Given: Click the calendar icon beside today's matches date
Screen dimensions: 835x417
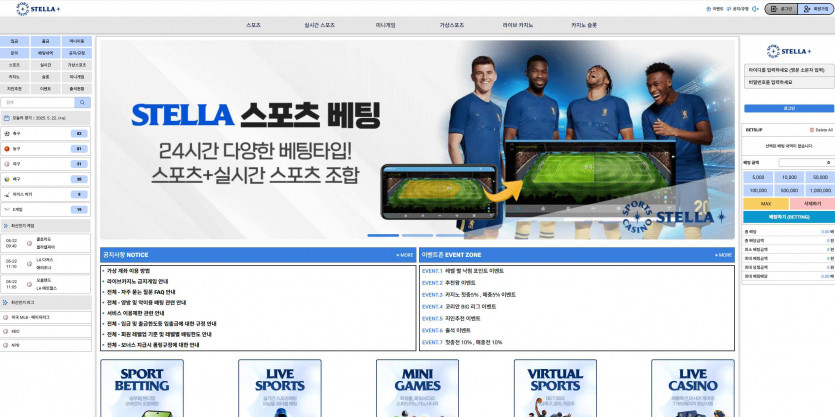Looking at the screenshot, I should point(6,118).
